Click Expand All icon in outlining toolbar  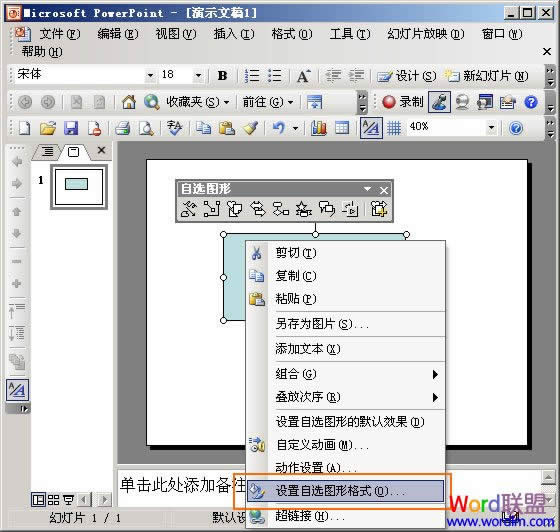tap(16, 333)
